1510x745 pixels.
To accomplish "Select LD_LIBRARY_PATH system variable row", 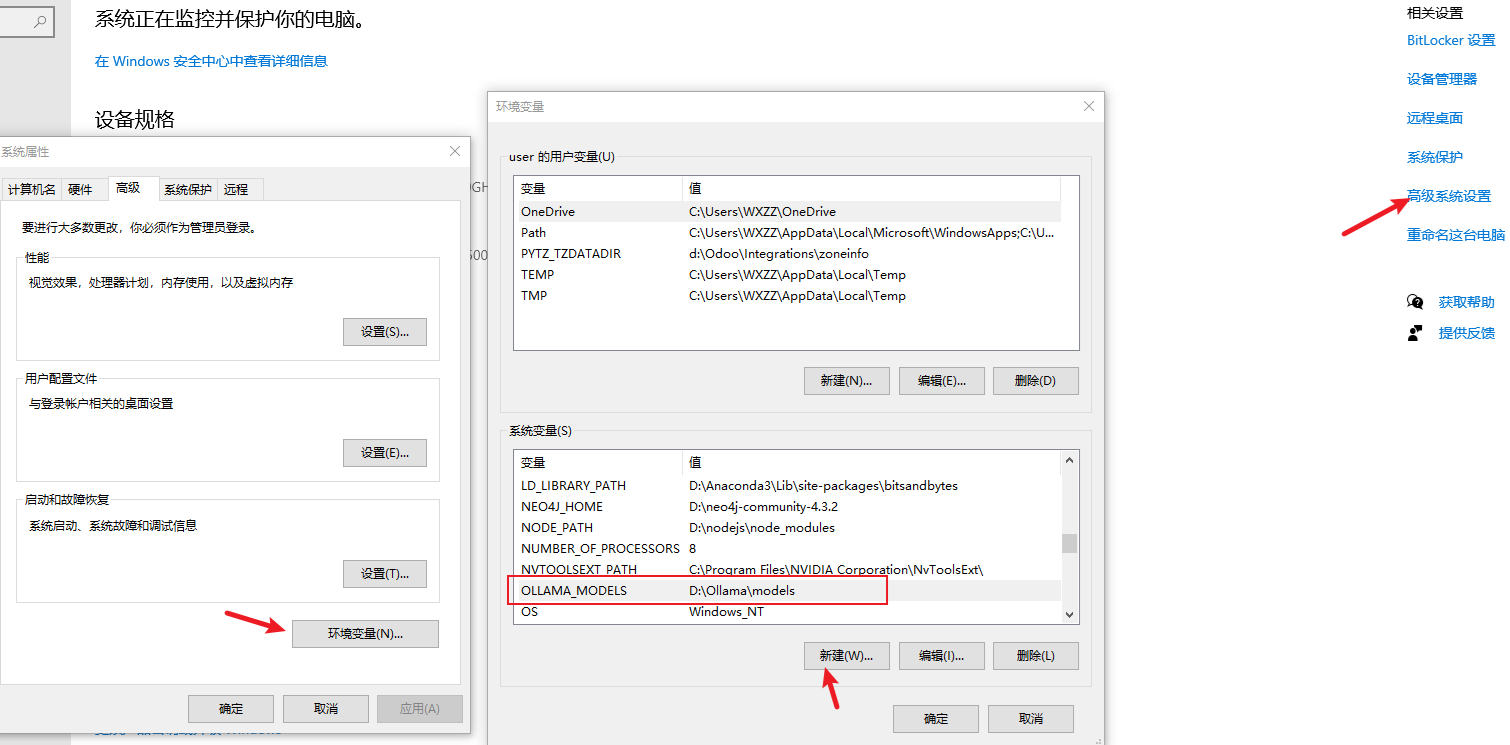I will (788, 486).
